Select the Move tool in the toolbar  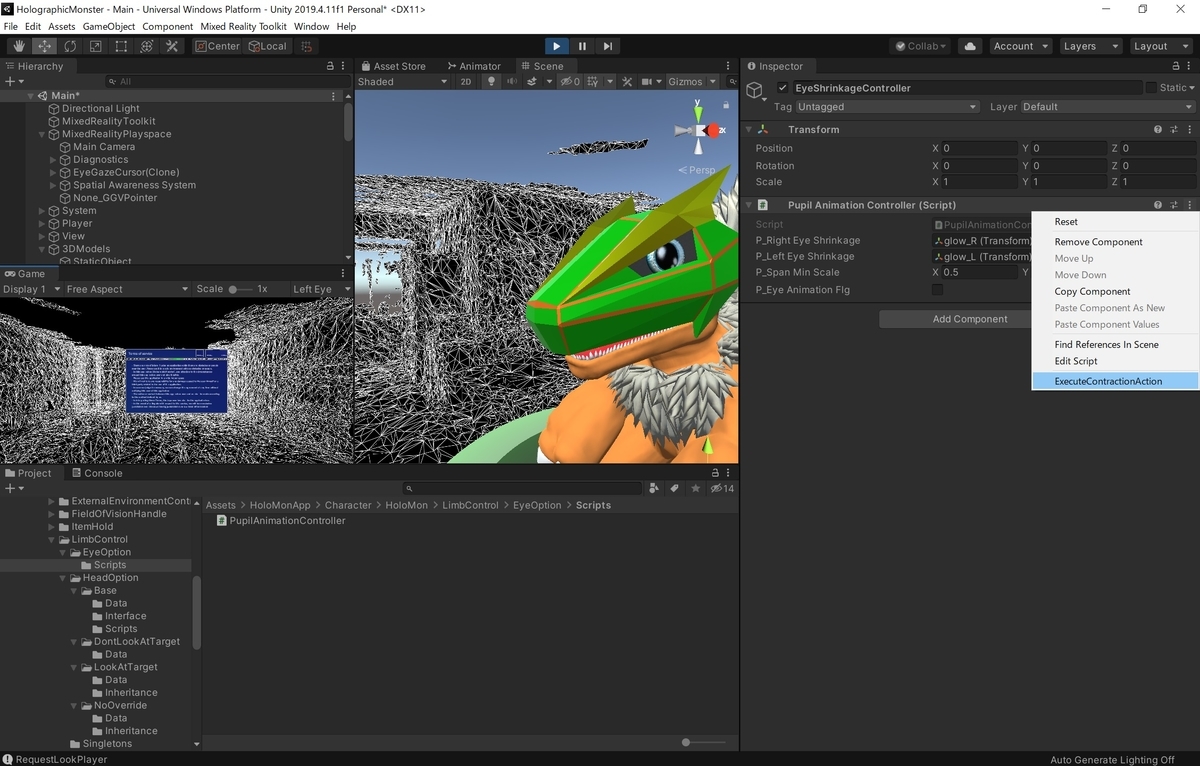pos(45,46)
